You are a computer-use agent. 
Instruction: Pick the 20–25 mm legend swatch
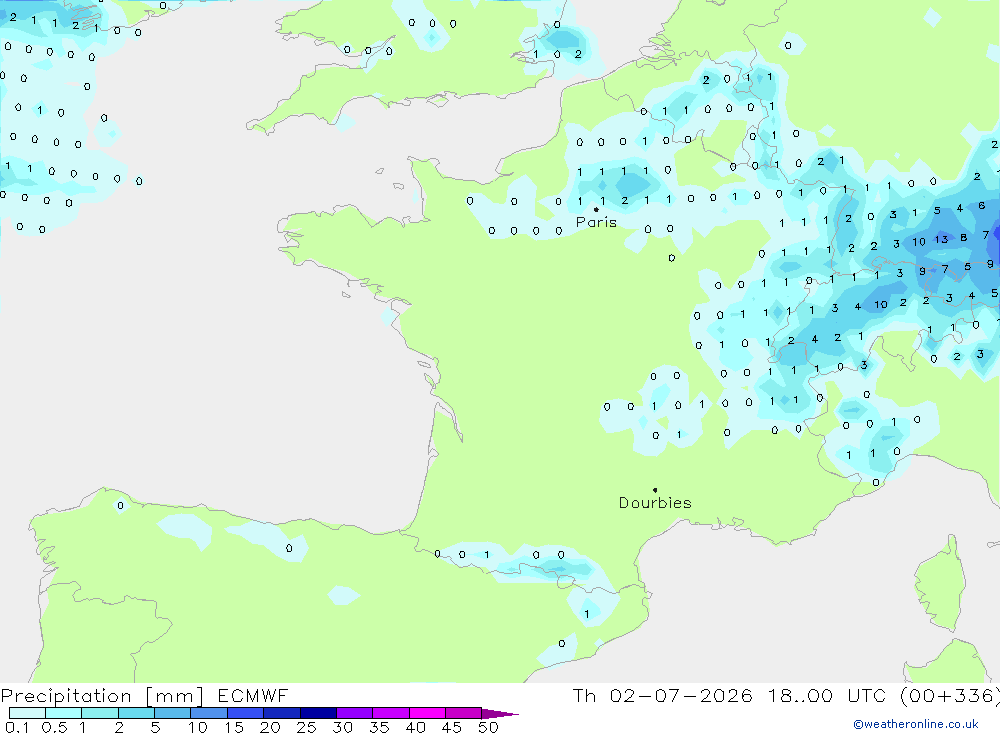pos(282,713)
